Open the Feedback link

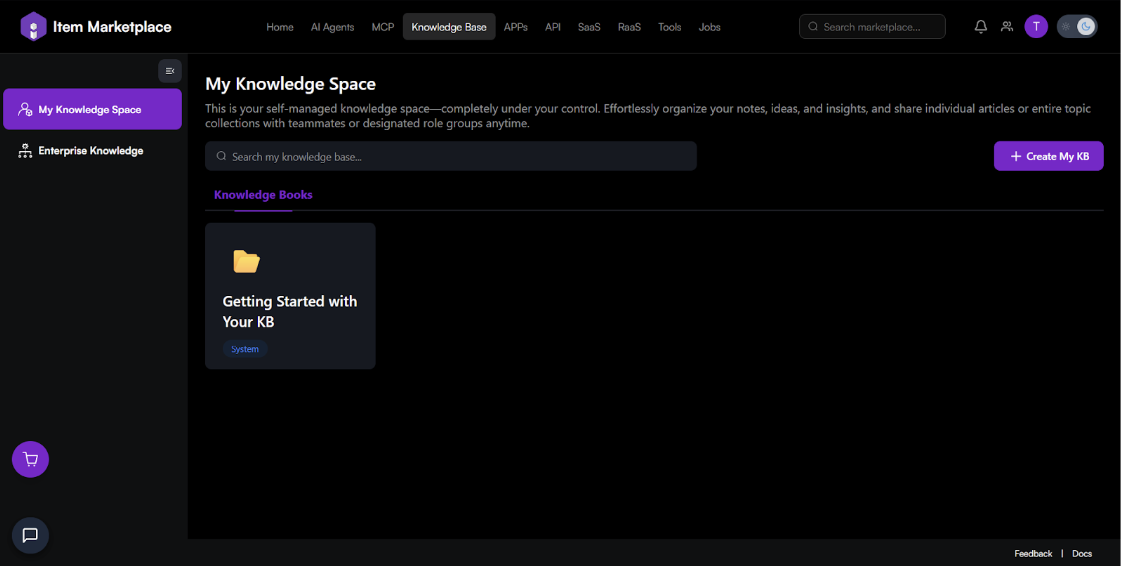click(x=1033, y=553)
